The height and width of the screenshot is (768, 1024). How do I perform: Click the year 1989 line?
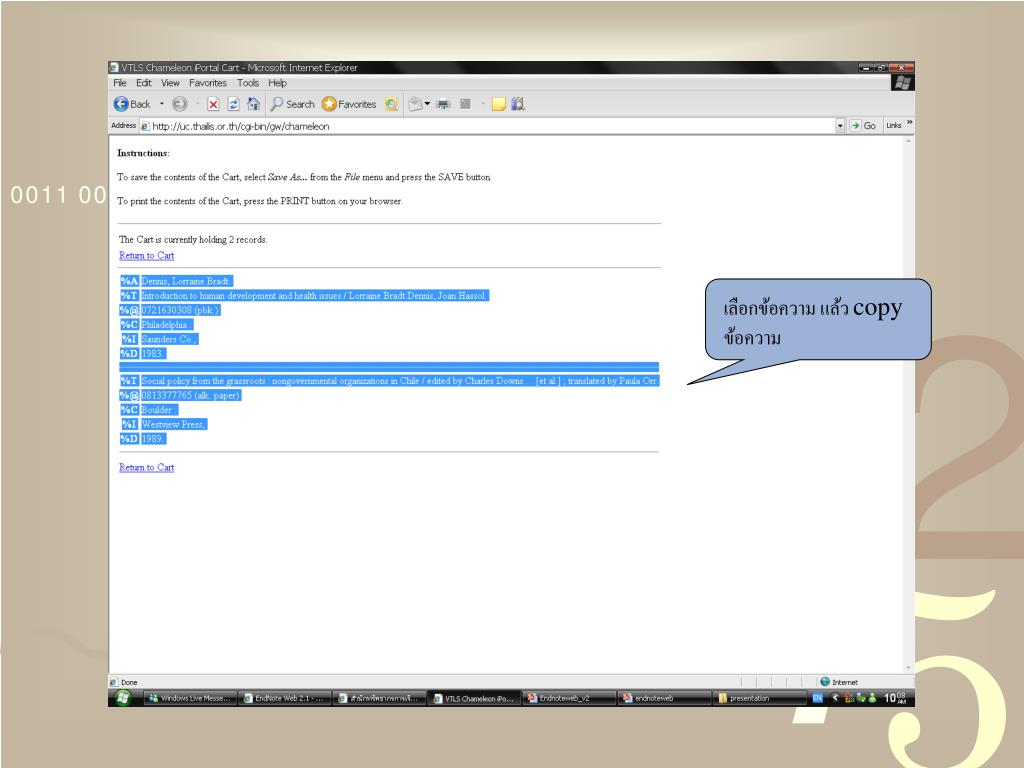(153, 439)
